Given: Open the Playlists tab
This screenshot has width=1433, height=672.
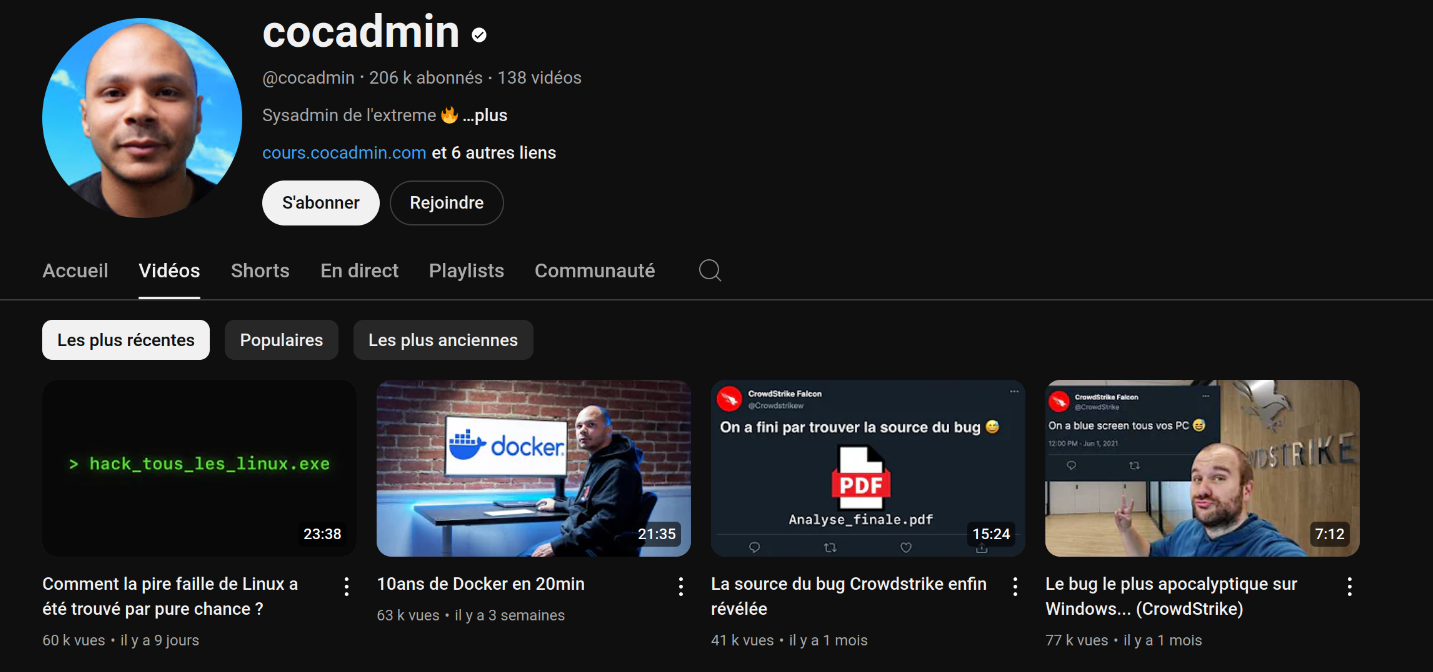Looking at the screenshot, I should pyautogui.click(x=466, y=271).
